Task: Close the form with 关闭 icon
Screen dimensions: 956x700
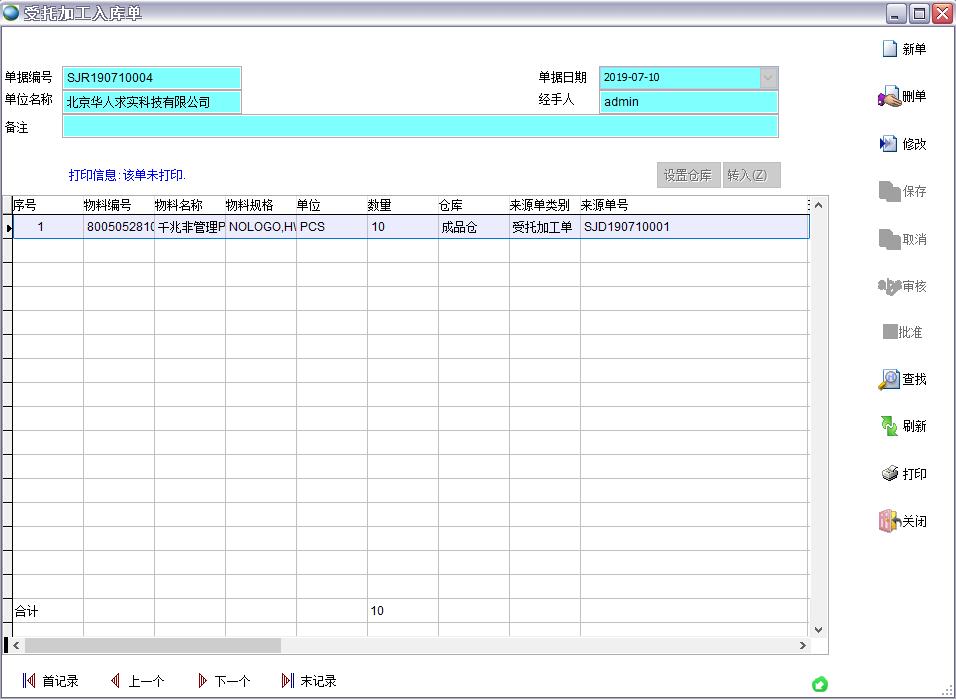Action: pyautogui.click(x=889, y=521)
